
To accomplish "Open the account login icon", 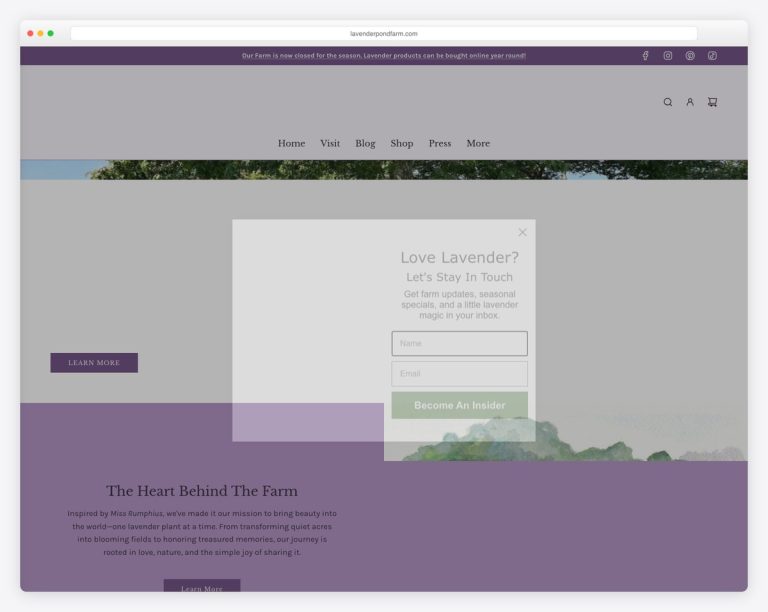I will point(690,102).
